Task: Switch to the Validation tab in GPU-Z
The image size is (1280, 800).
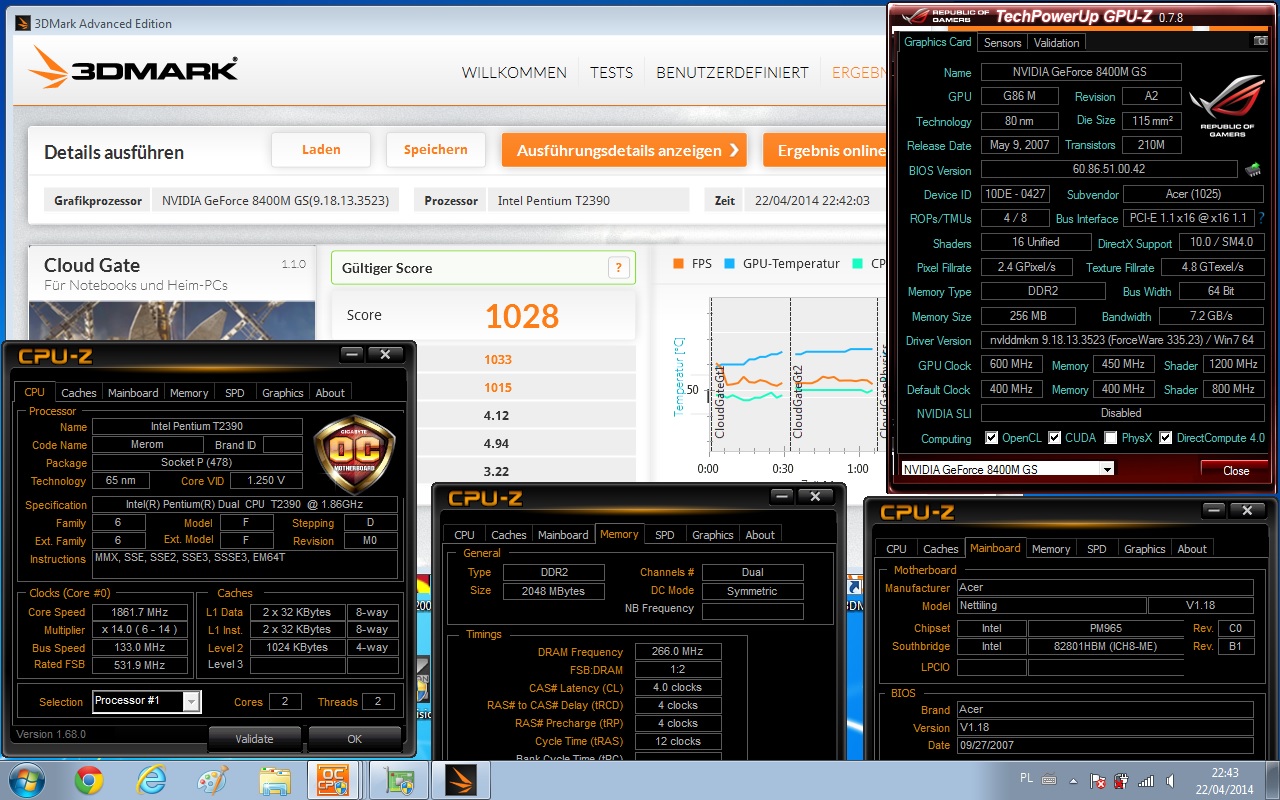Action: pyautogui.click(x=1056, y=43)
